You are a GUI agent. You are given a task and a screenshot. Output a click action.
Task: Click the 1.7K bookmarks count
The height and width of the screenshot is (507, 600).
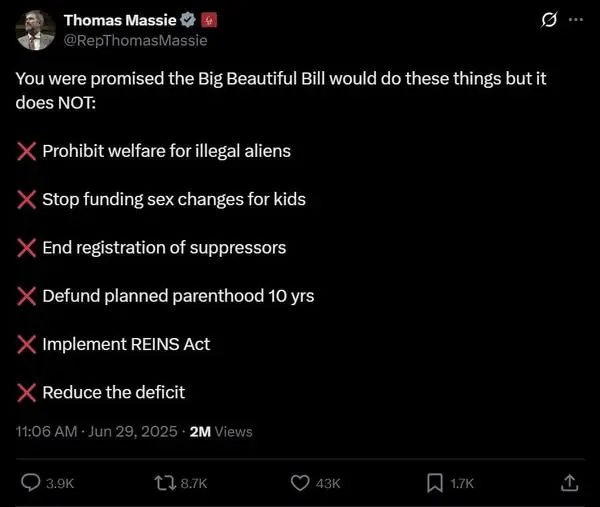point(462,483)
